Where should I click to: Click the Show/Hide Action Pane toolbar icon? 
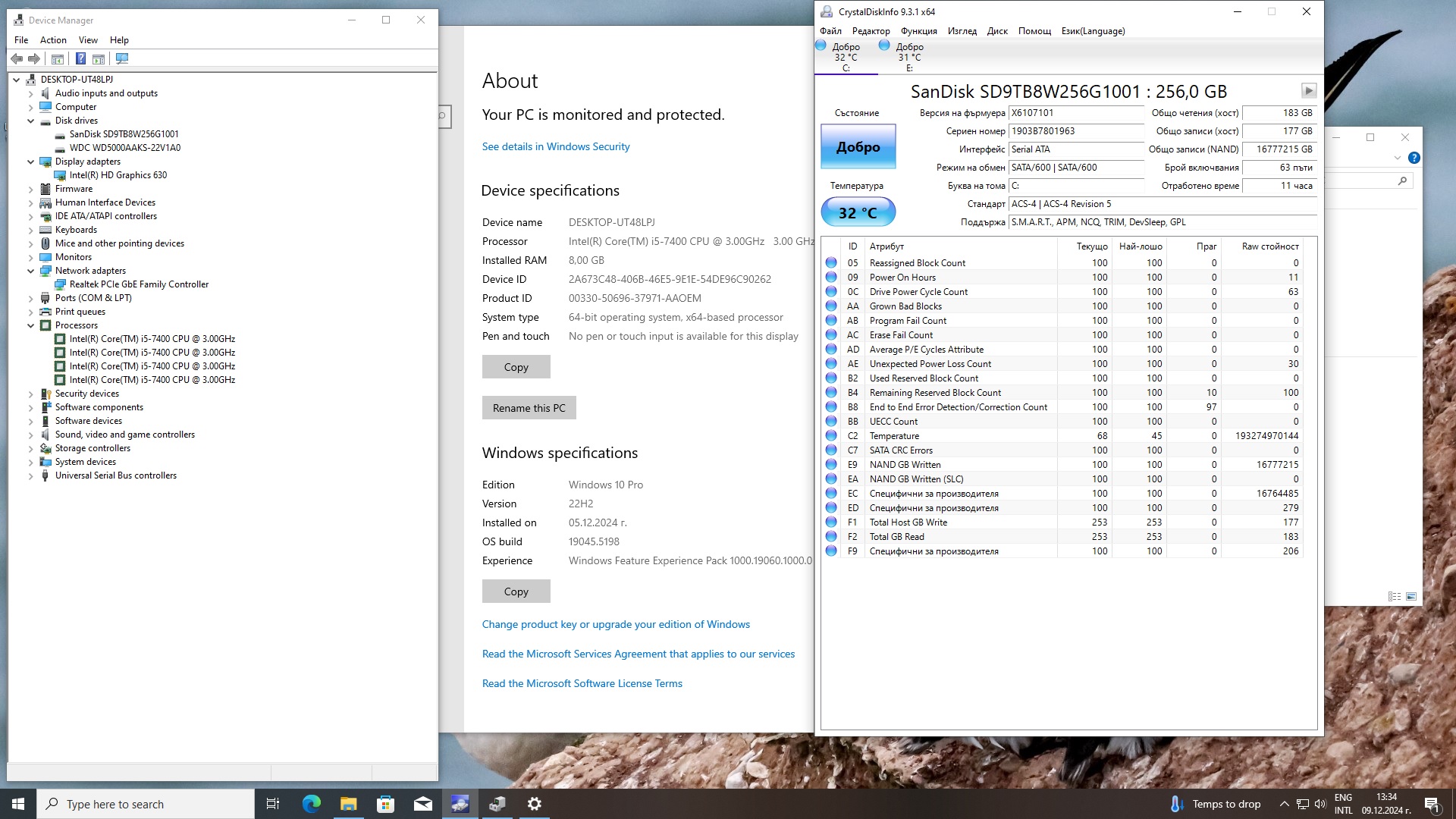click(x=99, y=58)
